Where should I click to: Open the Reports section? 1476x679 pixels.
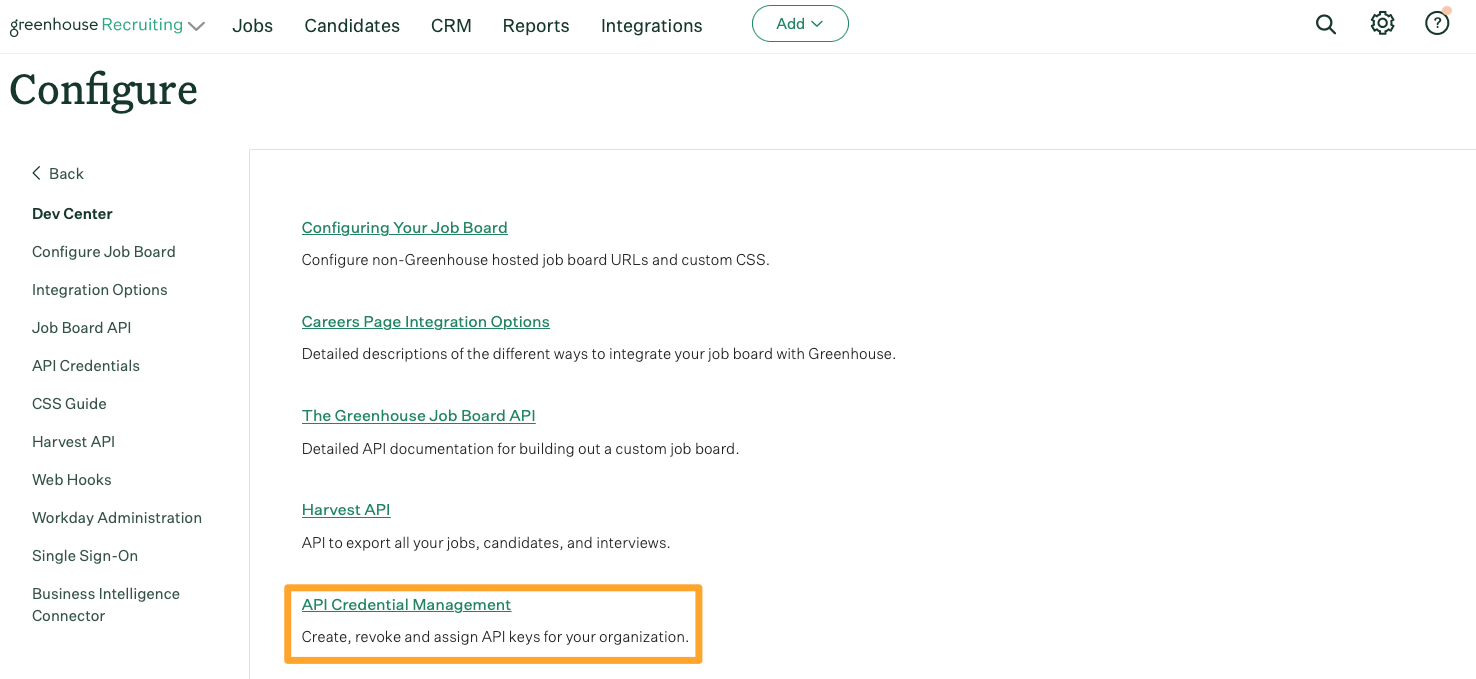pyautogui.click(x=535, y=25)
